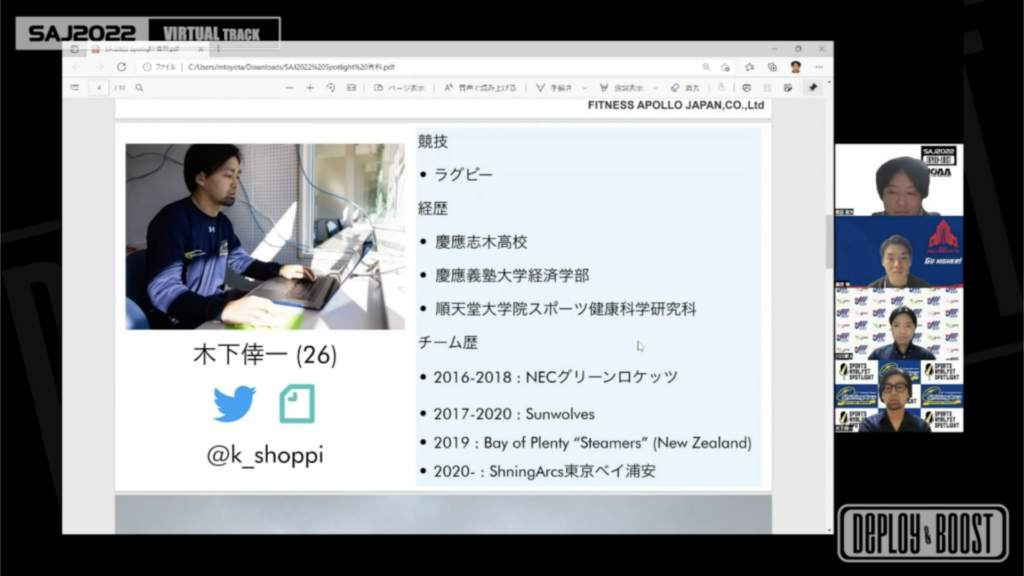This screenshot has height=576, width=1024.
Task: Select the 消去 eraser tool
Action: click(685, 88)
